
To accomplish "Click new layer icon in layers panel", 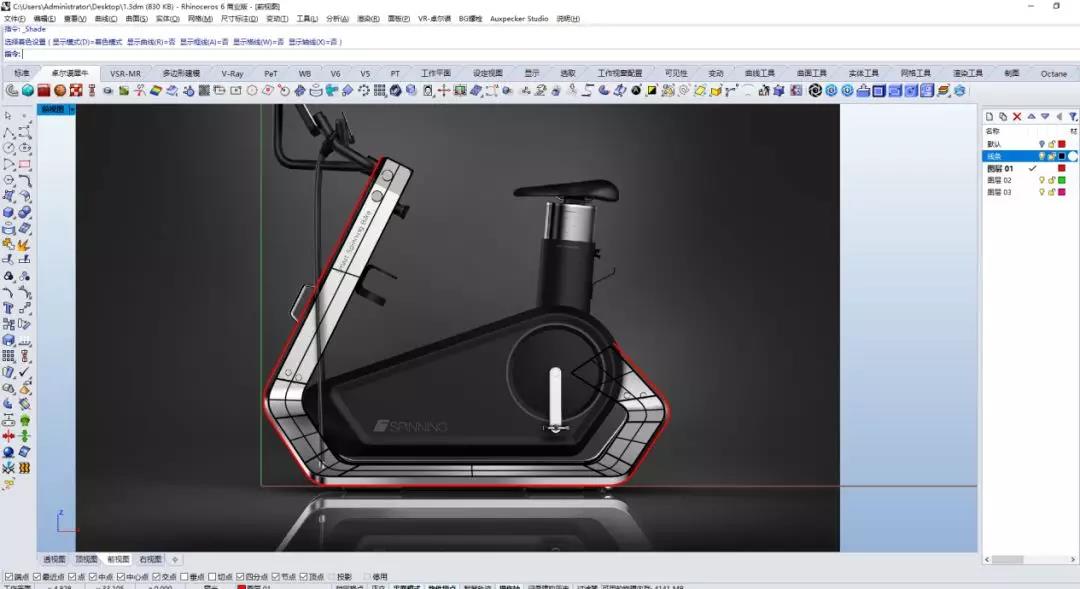I will coord(989,116).
